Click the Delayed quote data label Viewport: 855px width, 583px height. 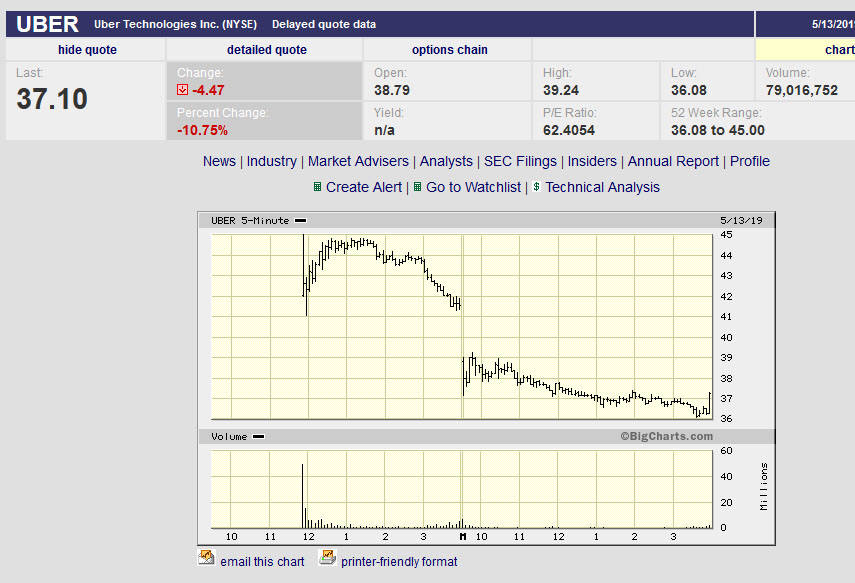click(324, 24)
